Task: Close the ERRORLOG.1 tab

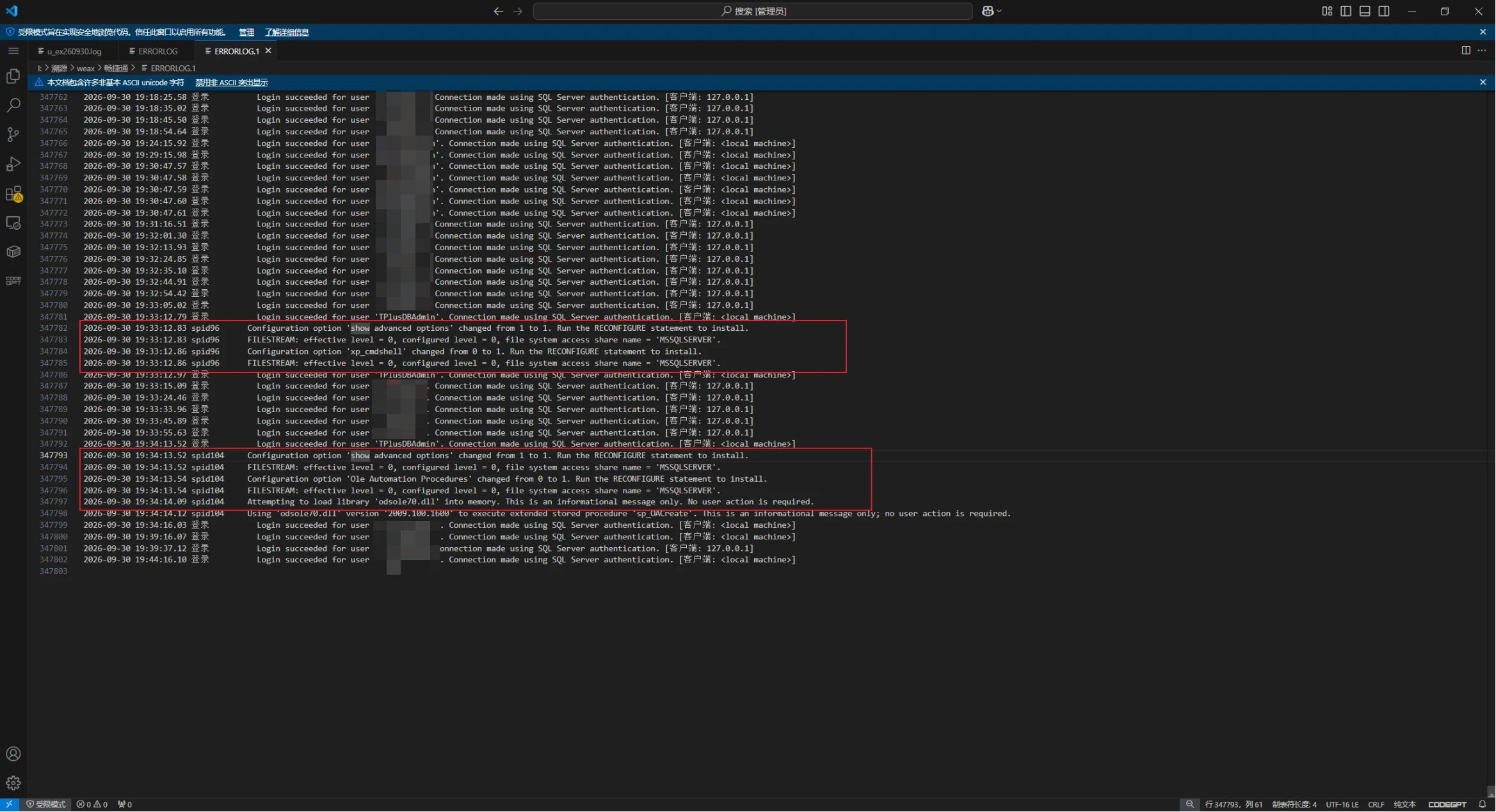Action: pos(268,51)
